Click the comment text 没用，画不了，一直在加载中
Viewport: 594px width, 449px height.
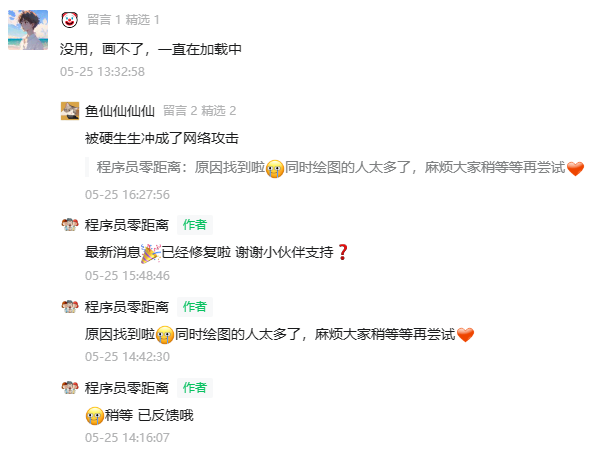pos(150,49)
